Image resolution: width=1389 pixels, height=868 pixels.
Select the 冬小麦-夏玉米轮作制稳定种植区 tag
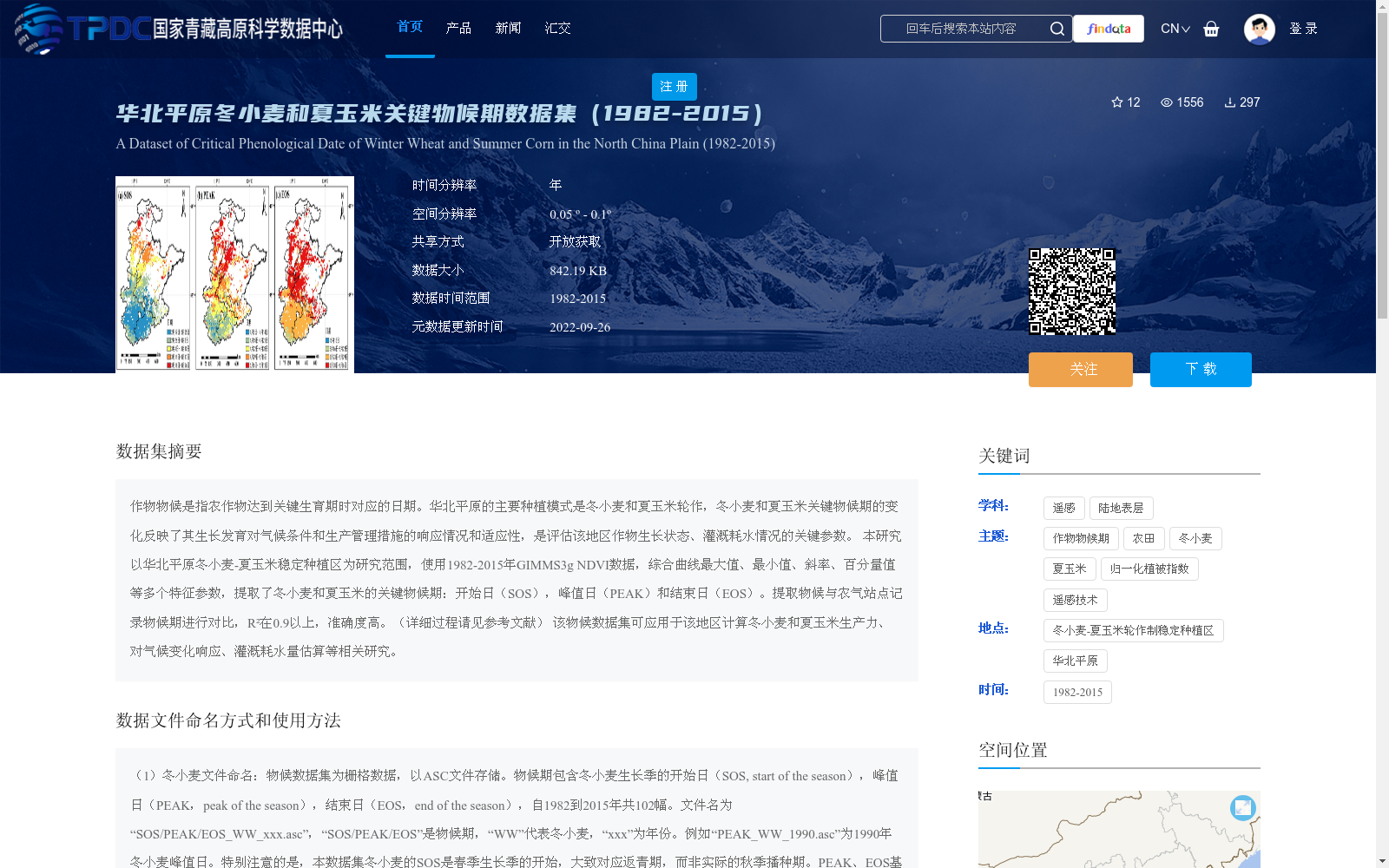point(1133,631)
